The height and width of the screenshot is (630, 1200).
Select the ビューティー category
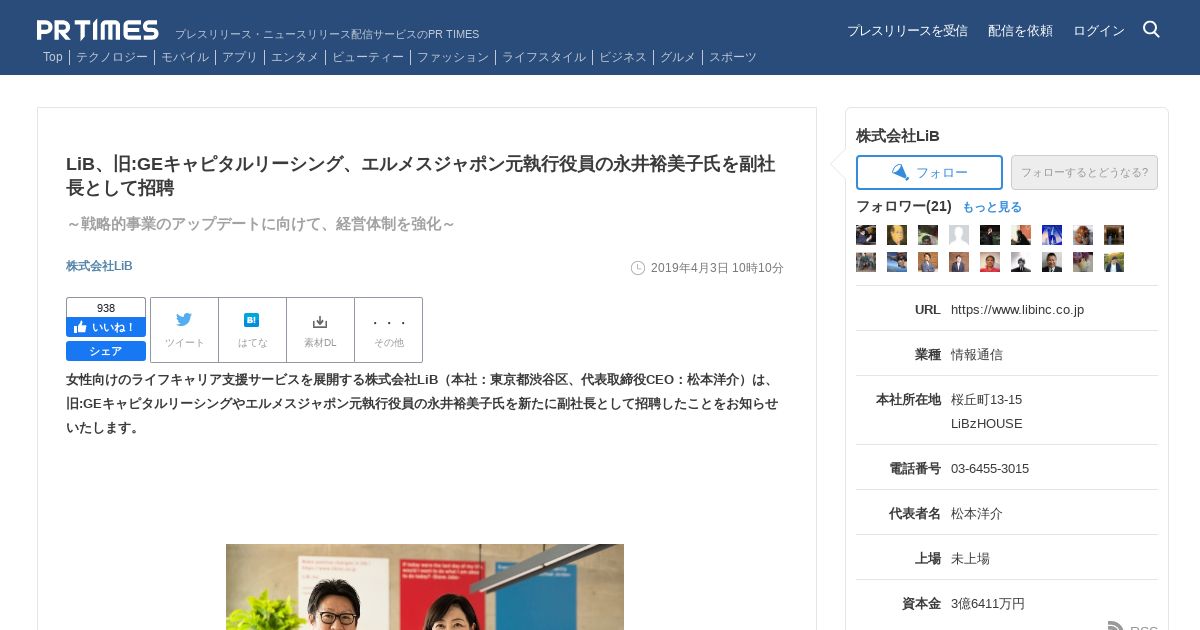click(368, 57)
